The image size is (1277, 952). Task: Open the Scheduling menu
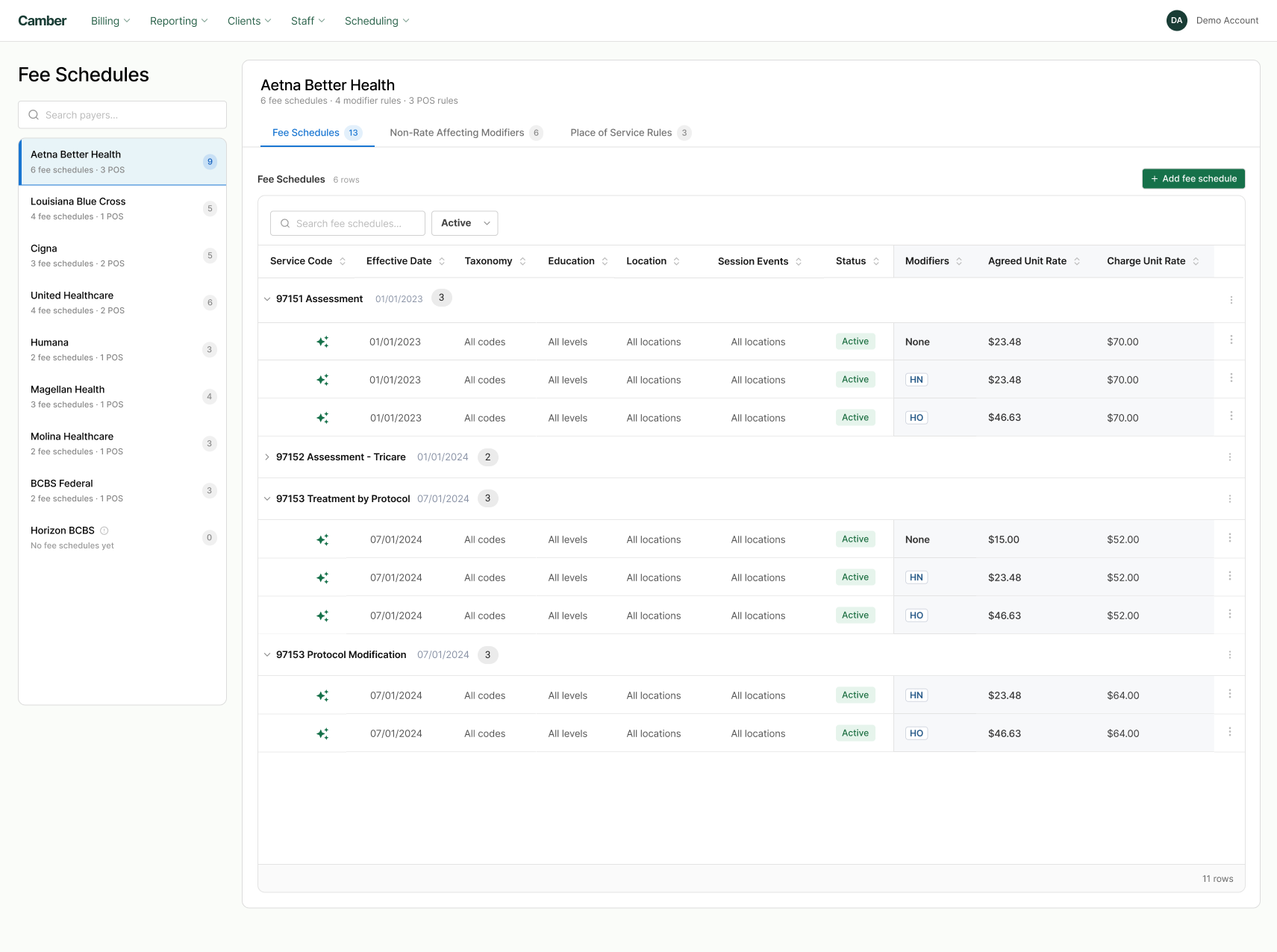click(377, 21)
